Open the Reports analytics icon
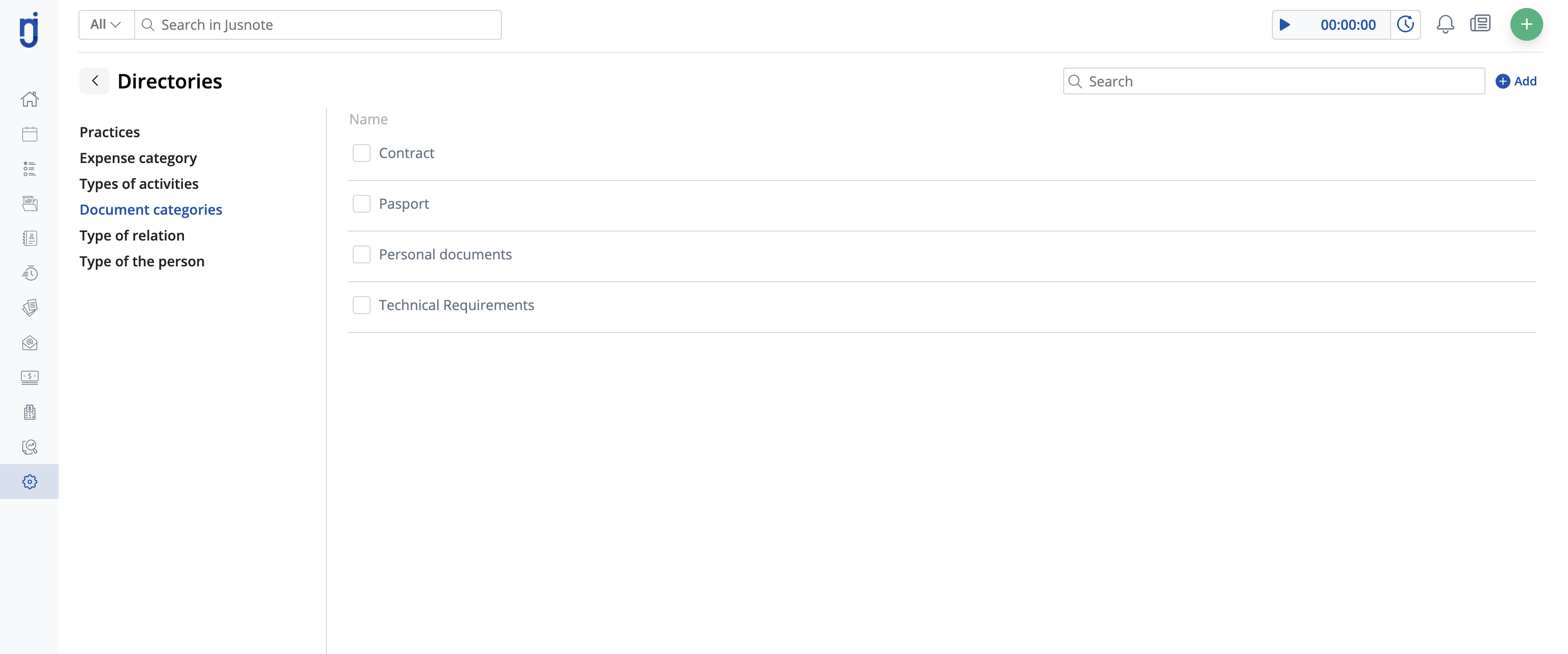 (x=29, y=447)
